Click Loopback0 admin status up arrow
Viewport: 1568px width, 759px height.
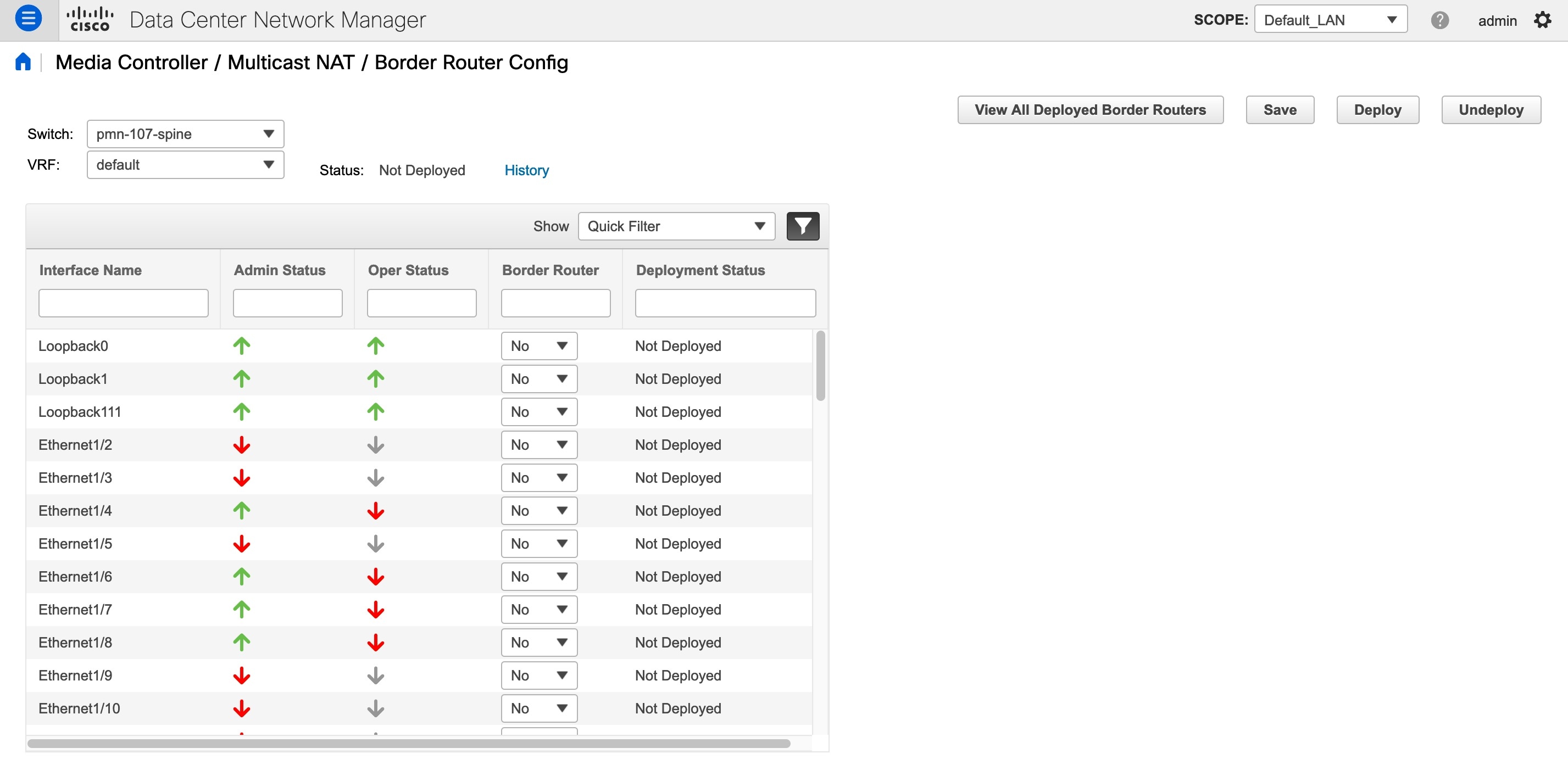point(242,345)
